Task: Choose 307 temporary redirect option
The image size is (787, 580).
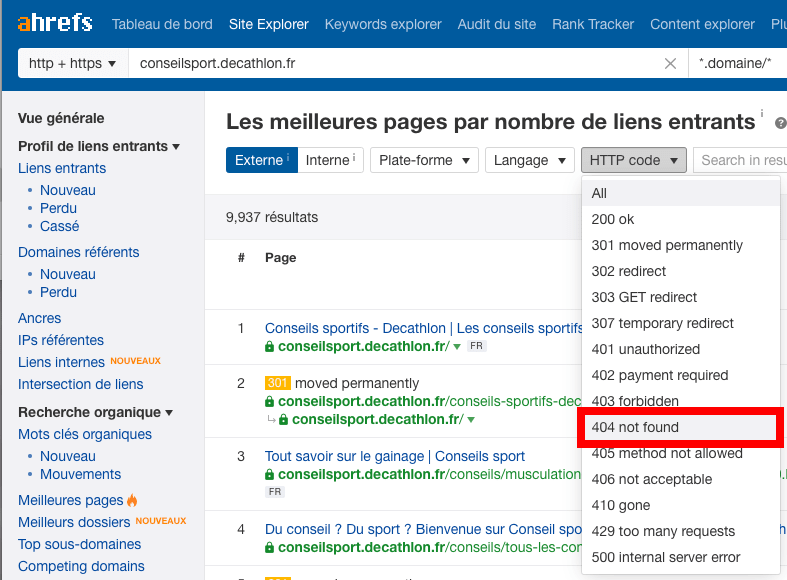Action: 681,324
